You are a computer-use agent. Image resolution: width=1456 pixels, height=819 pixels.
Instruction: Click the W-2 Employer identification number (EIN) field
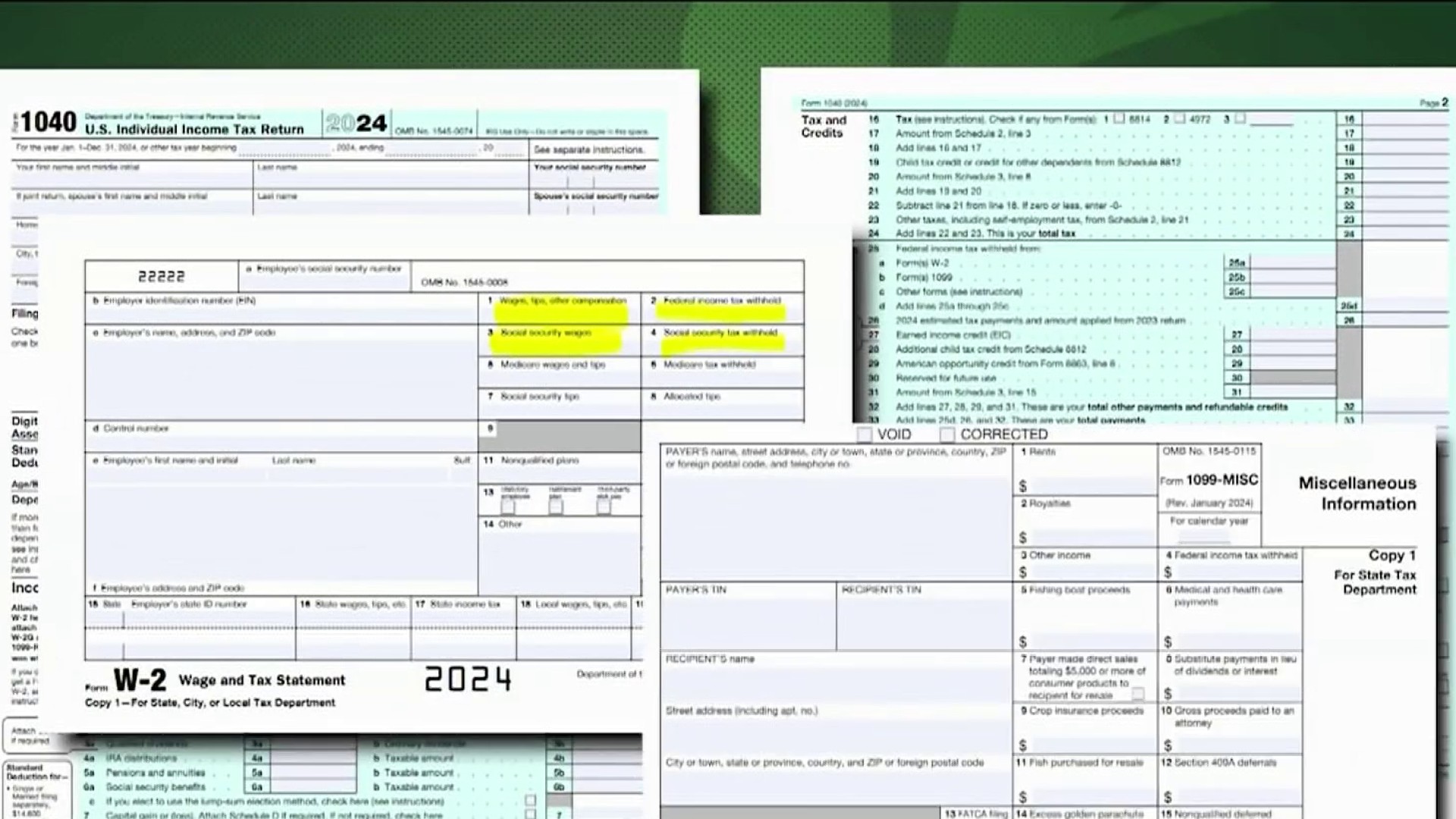pos(281,309)
